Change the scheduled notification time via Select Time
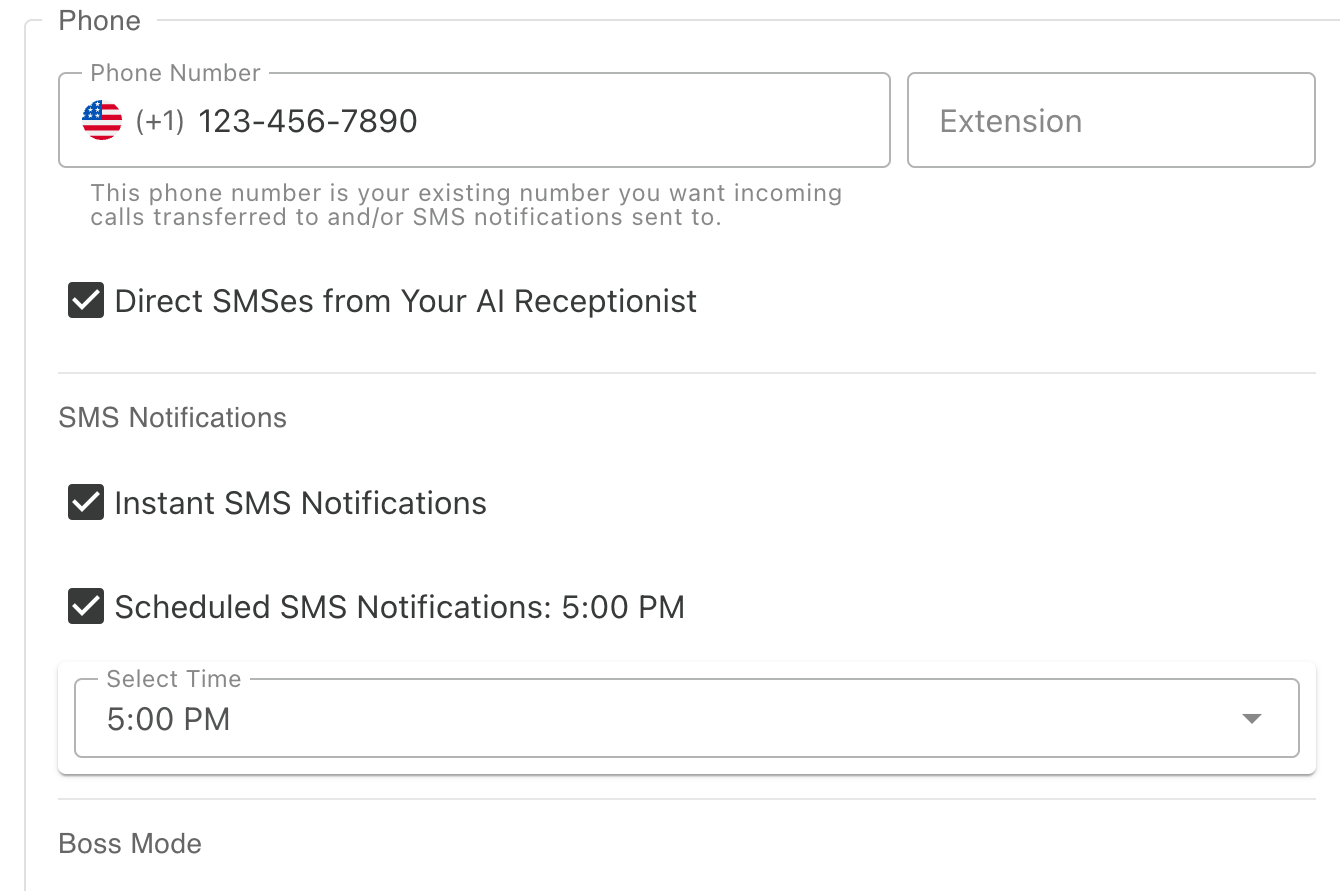 point(686,717)
